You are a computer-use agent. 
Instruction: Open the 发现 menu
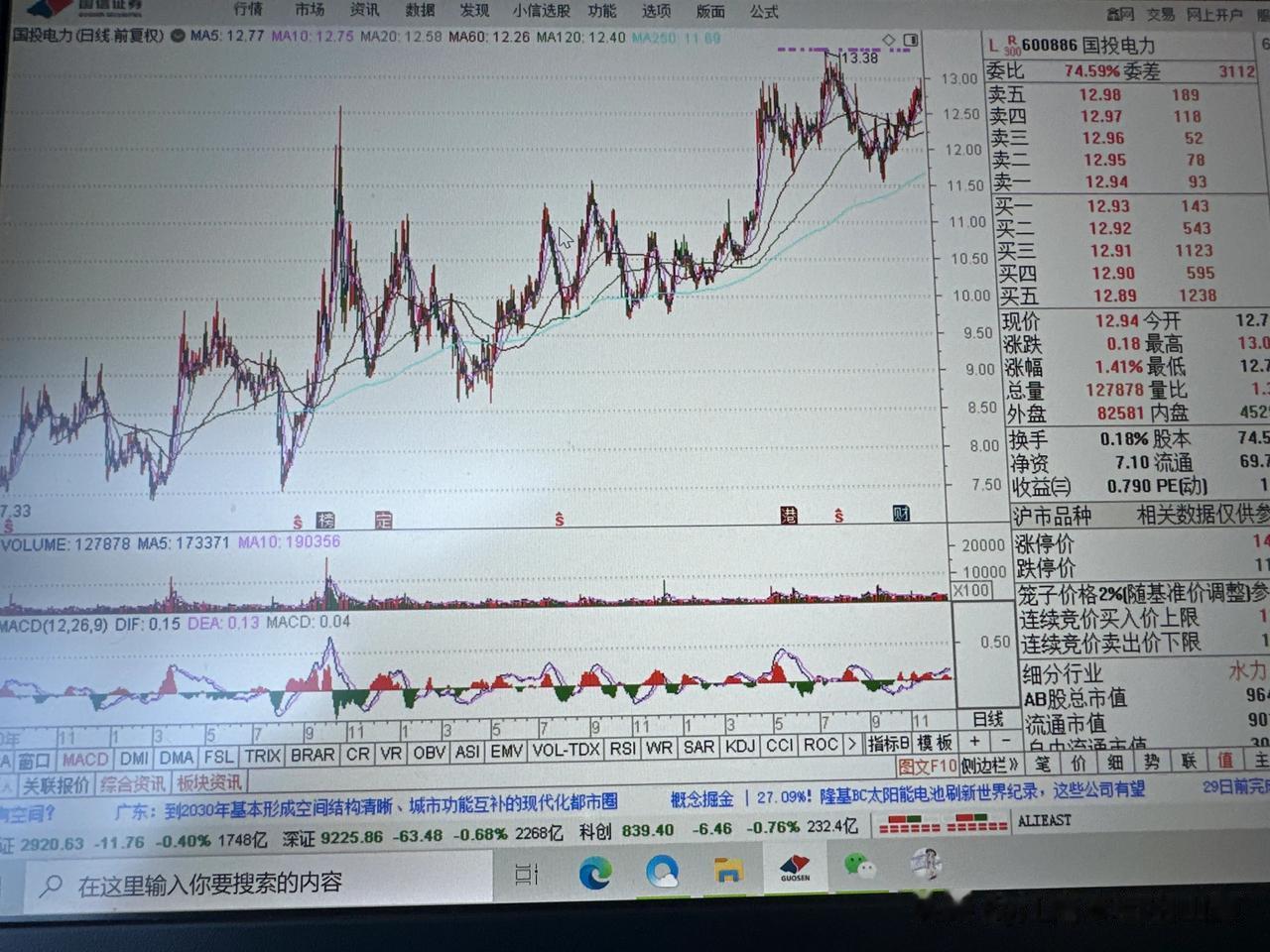474,11
